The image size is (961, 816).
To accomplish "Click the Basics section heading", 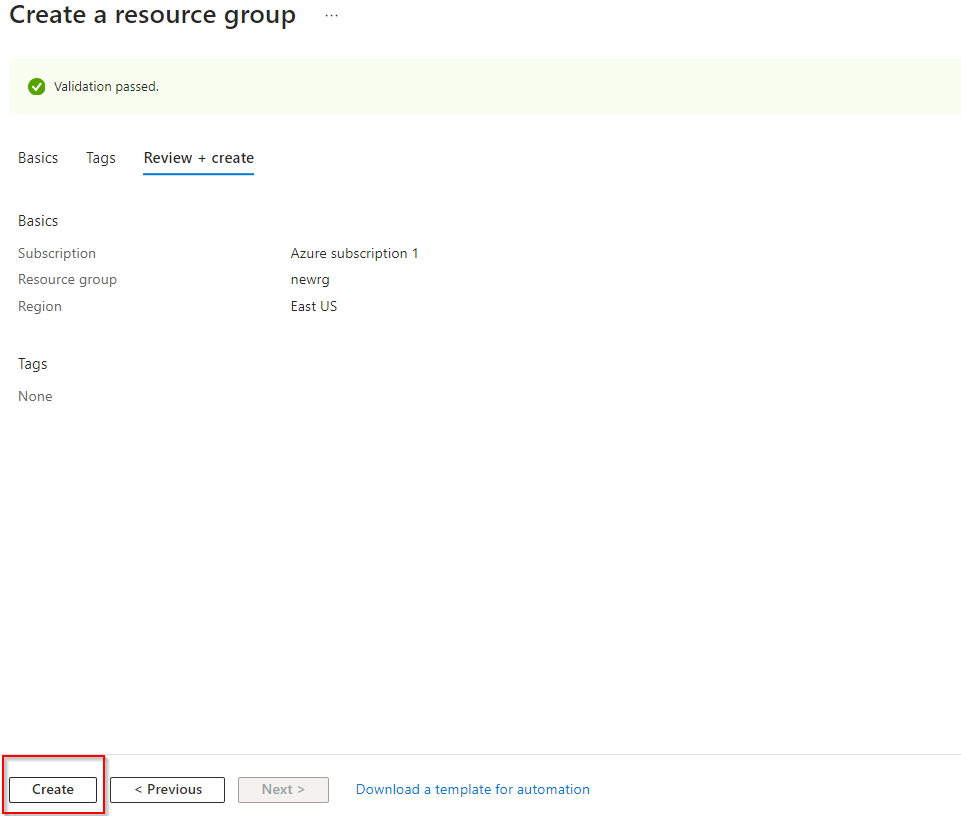I will pyautogui.click(x=38, y=221).
